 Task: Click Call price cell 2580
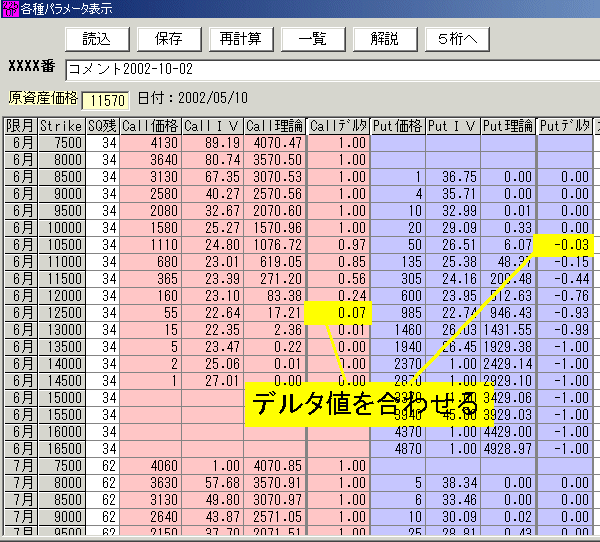[150, 194]
